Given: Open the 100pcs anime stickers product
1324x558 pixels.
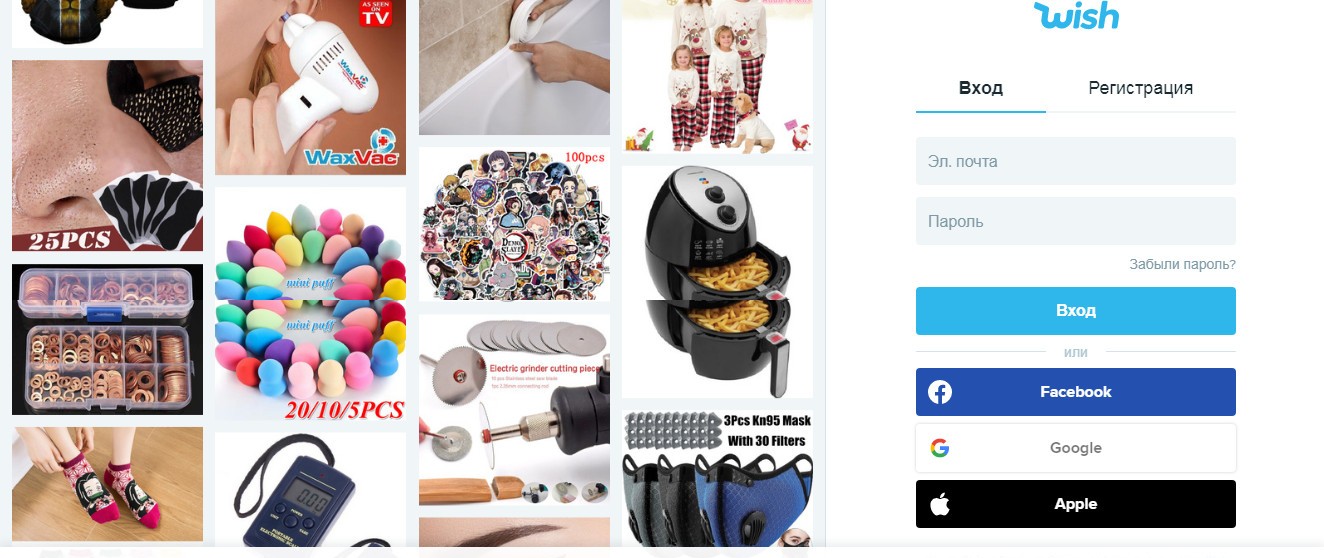Looking at the screenshot, I should point(514,225).
